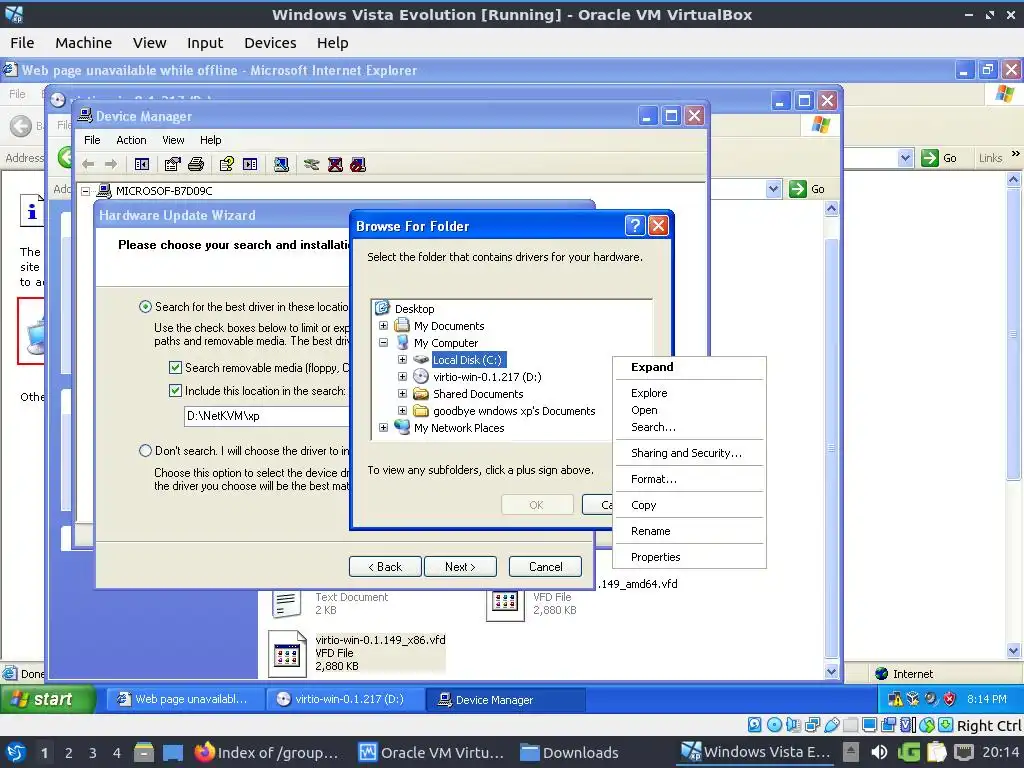Click host clipboard tray icon
The image size is (1024, 768).
click(936, 752)
